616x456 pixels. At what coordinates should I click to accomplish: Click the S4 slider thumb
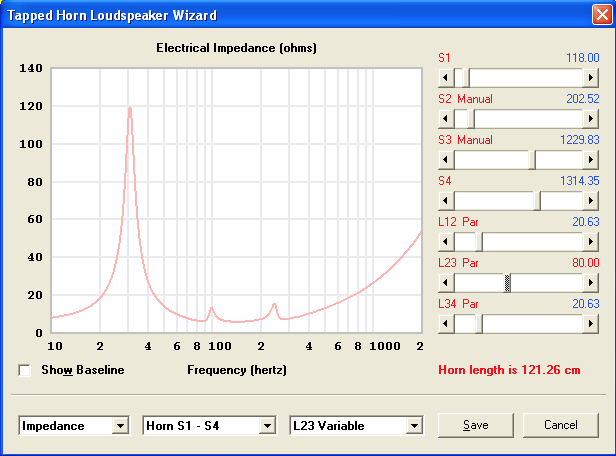537,201
